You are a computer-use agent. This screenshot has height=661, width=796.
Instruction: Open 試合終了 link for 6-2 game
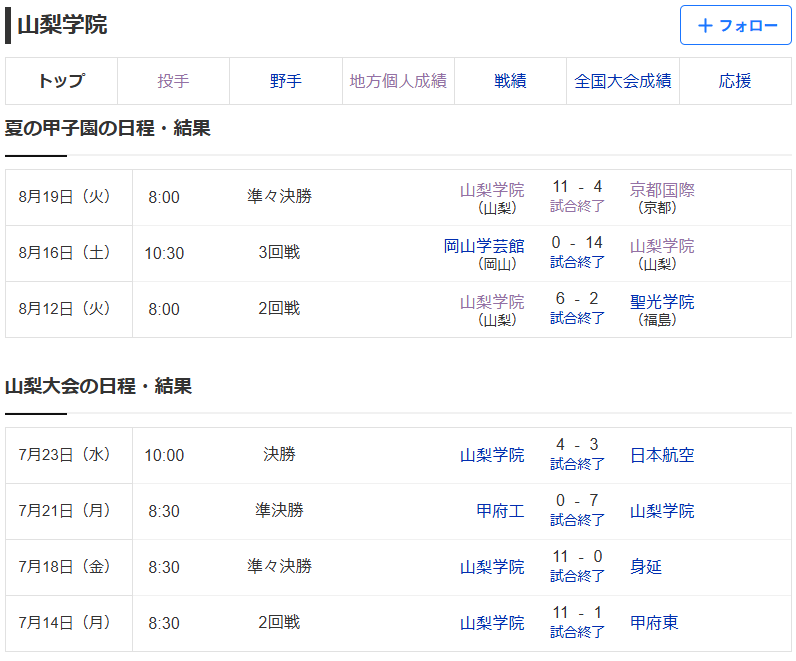coord(577,318)
